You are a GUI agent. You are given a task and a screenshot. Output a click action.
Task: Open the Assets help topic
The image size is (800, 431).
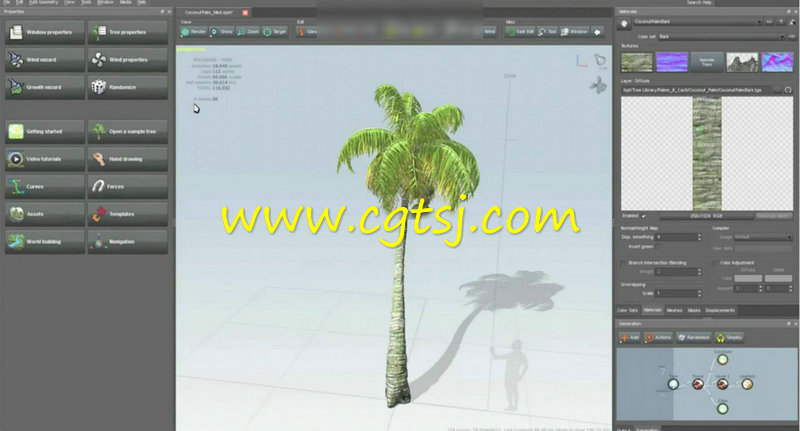pyautogui.click(x=45, y=214)
